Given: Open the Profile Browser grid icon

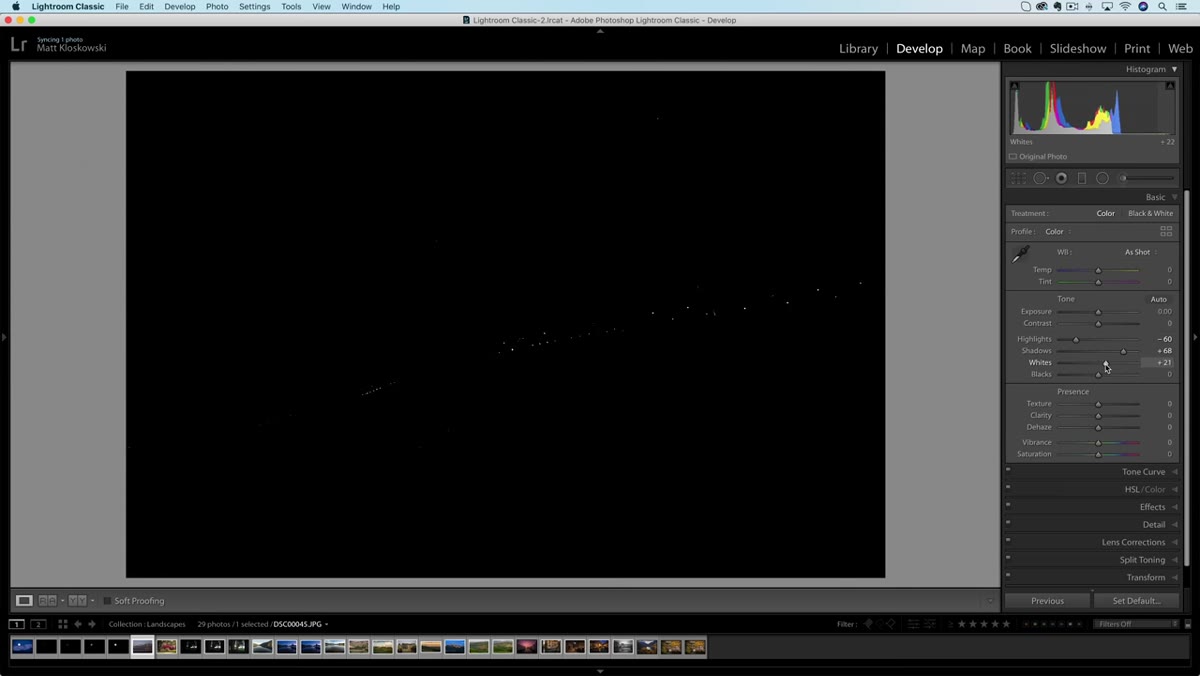Looking at the screenshot, I should [1166, 231].
